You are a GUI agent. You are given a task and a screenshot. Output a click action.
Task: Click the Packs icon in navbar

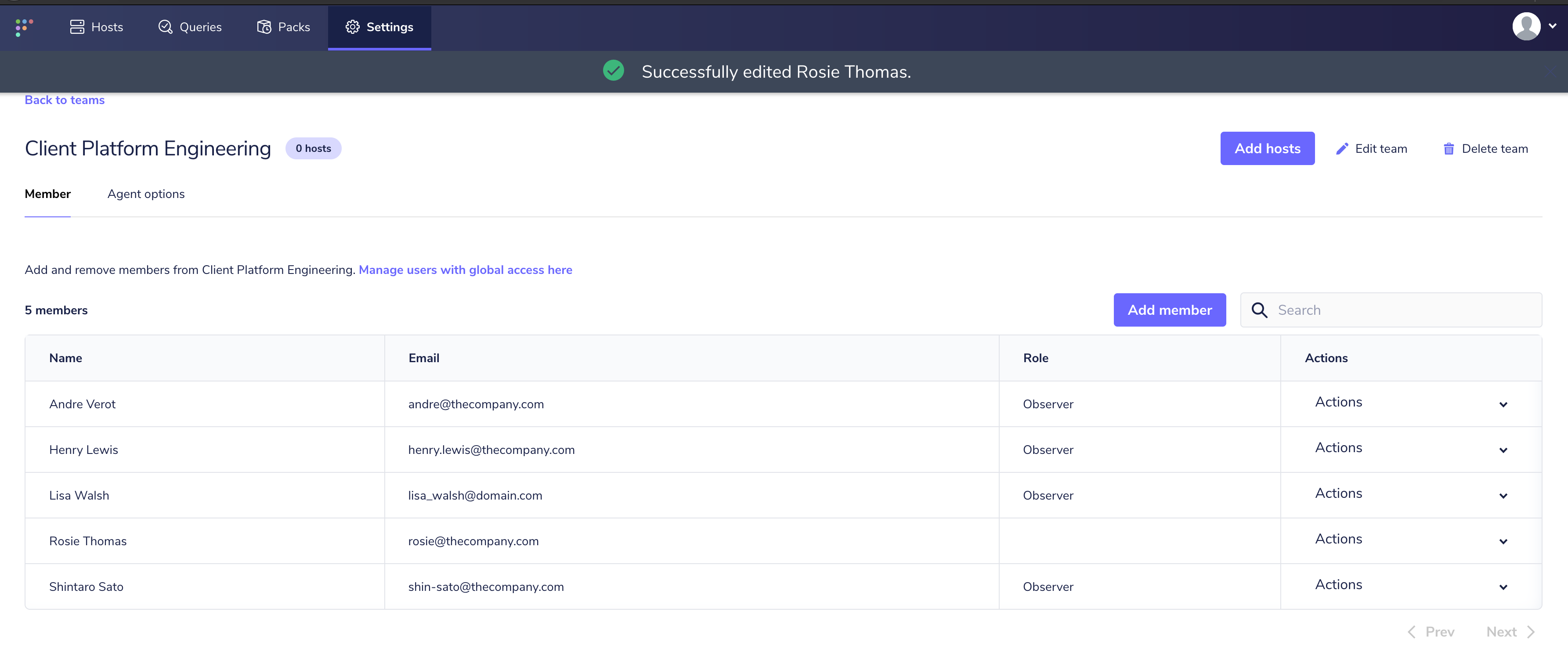point(264,27)
